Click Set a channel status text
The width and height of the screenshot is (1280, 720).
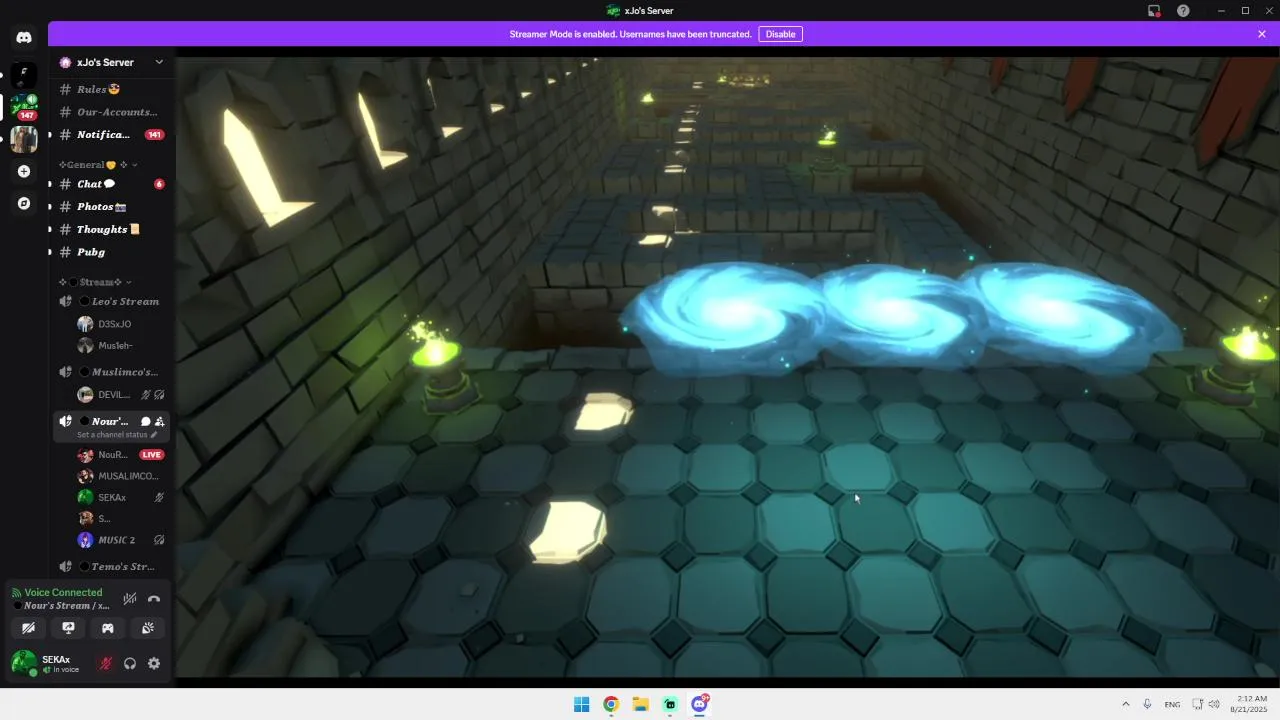pyautogui.click(x=112, y=435)
